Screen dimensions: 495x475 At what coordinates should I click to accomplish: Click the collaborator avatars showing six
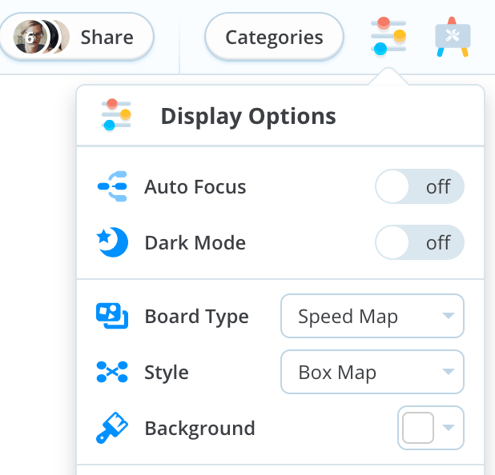[x=40, y=37]
